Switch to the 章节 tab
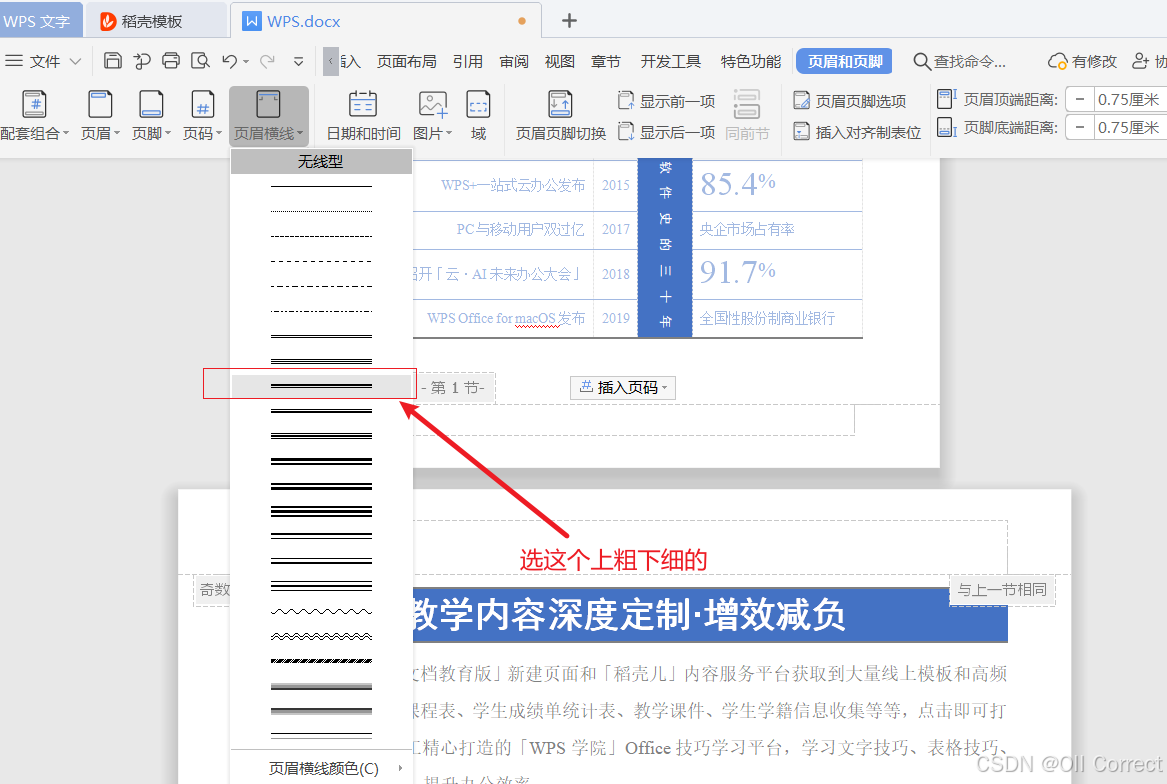The image size is (1167, 784). pos(606,61)
